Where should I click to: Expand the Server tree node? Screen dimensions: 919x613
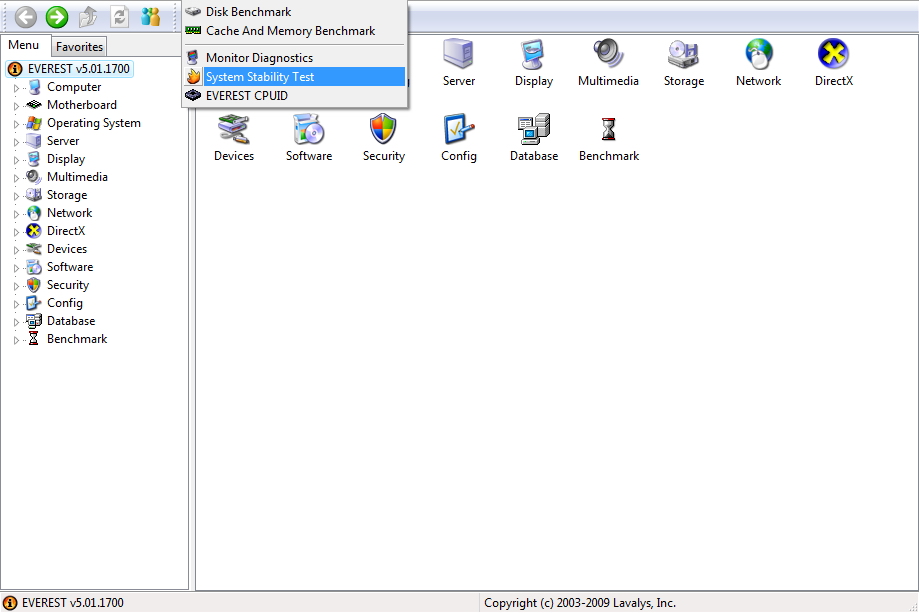pos(16,142)
